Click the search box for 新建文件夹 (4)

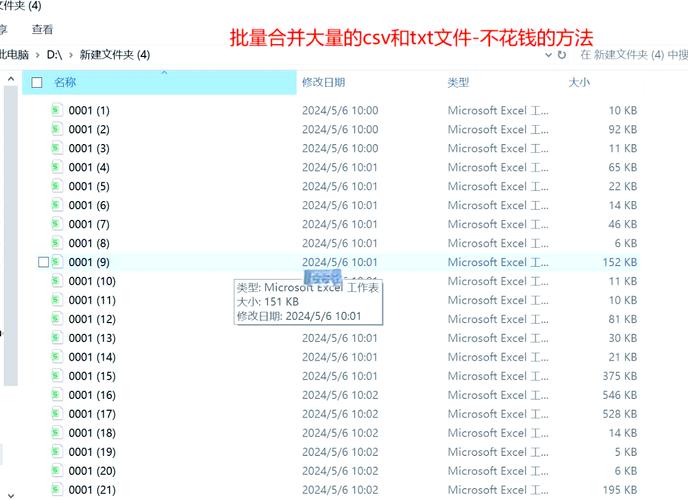click(x=630, y=56)
